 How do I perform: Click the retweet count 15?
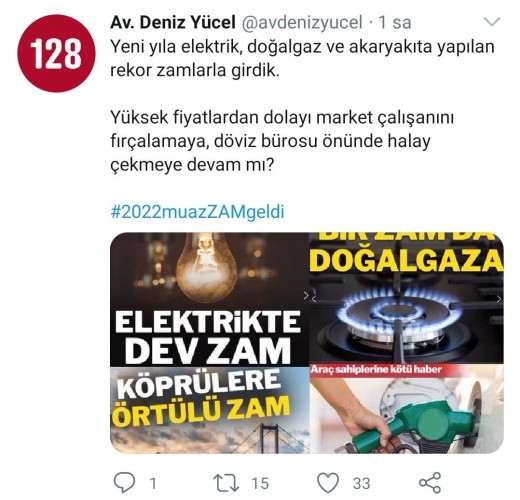click(x=260, y=483)
